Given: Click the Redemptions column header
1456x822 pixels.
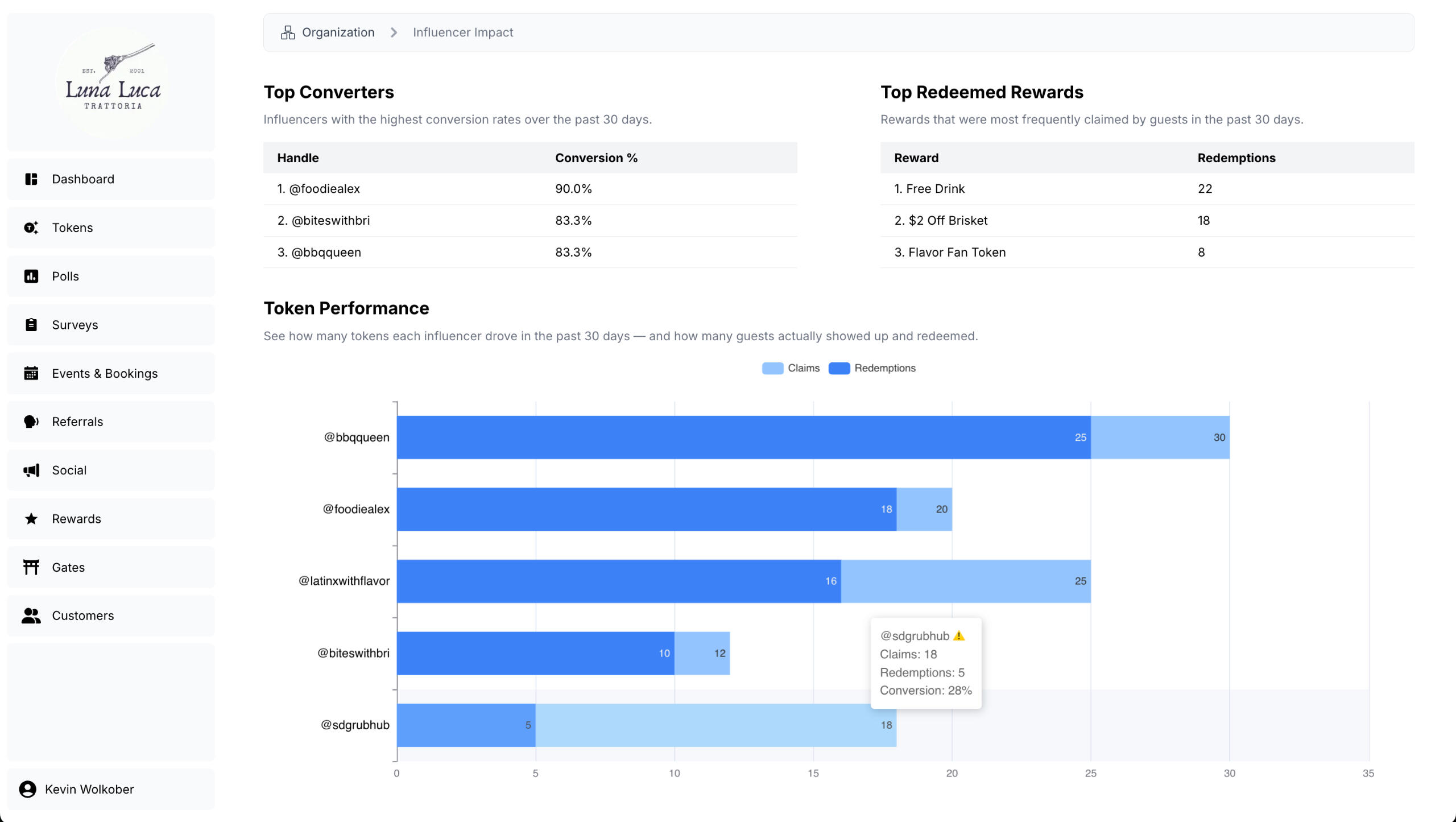Looking at the screenshot, I should point(1236,158).
